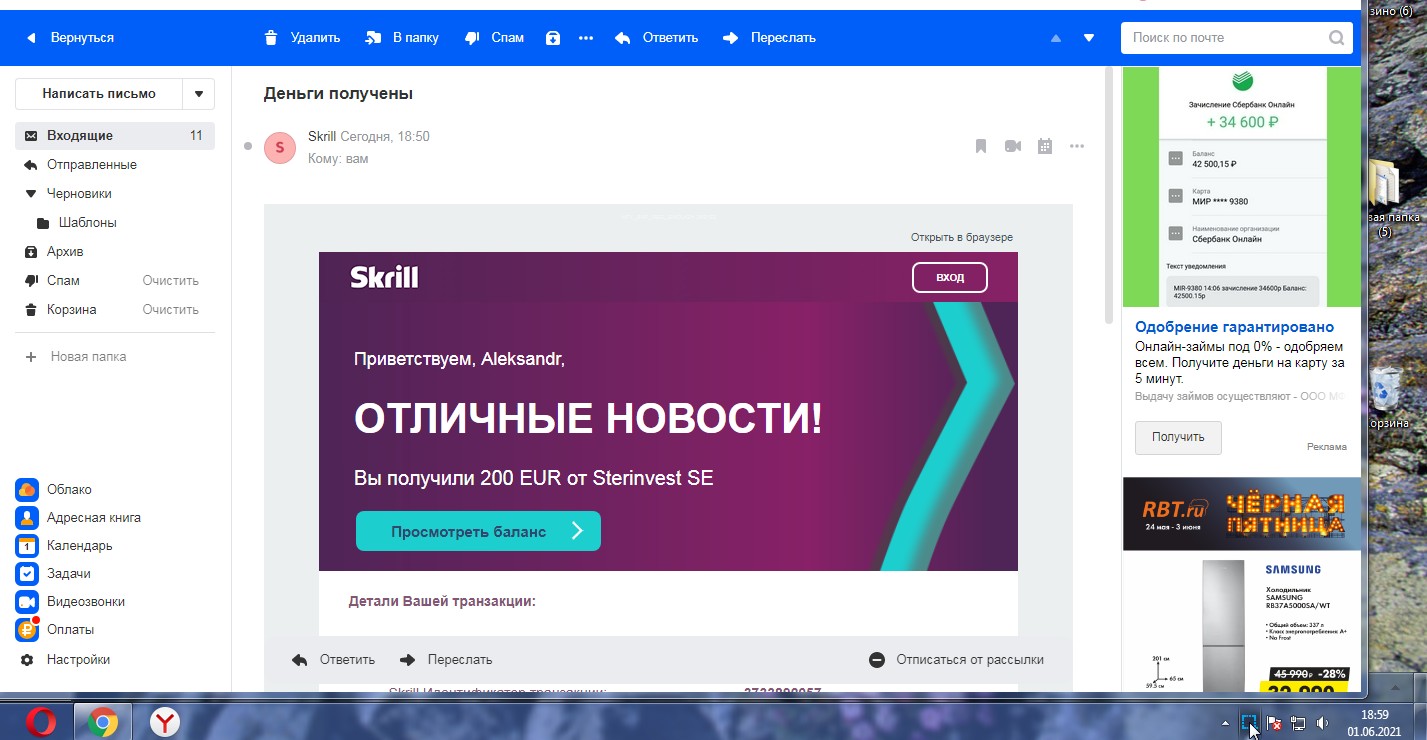This screenshot has height=740, width=1427.
Task: Start a video call from message header
Action: tap(1013, 146)
